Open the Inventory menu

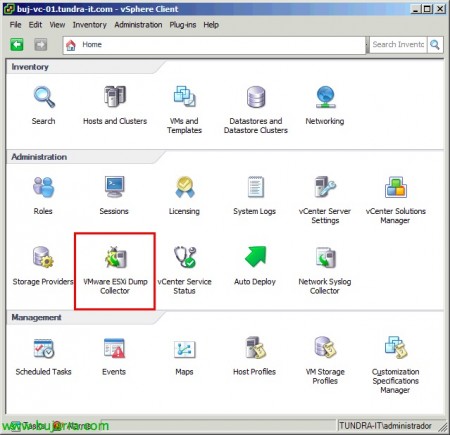click(x=90, y=25)
